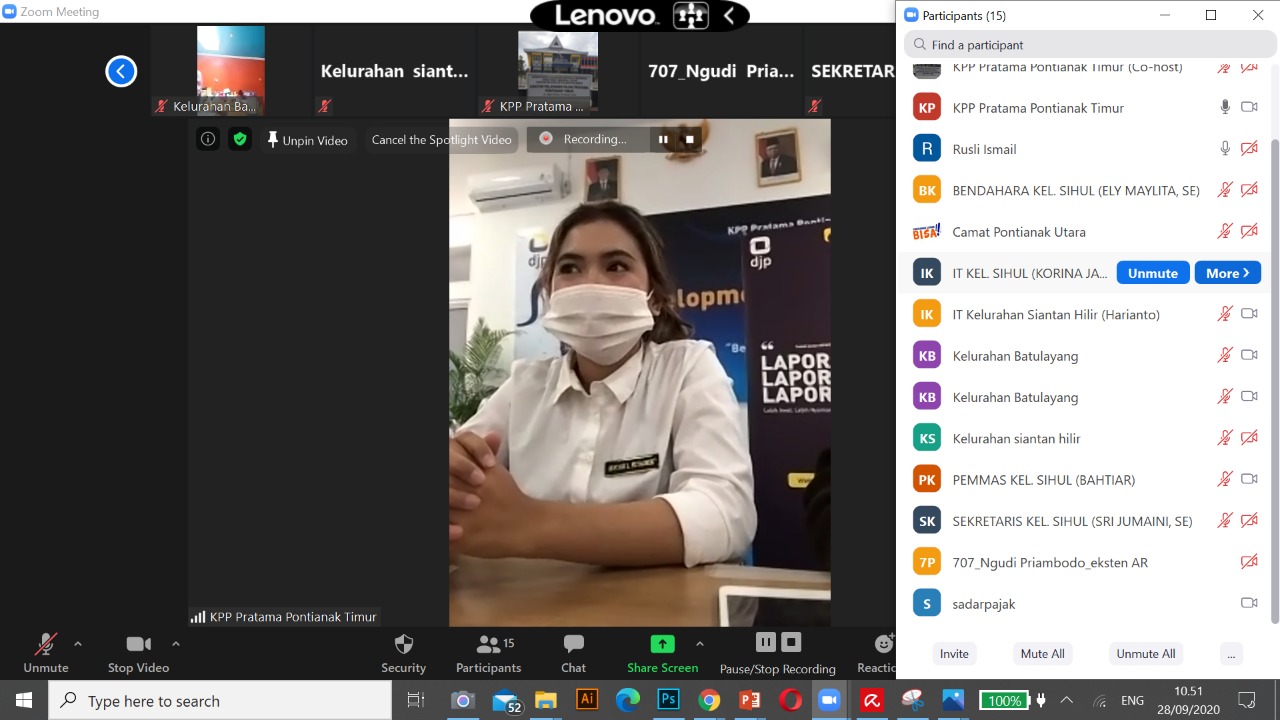This screenshot has height=720, width=1280.
Task: Toggle Stop Video camera button
Action: [x=138, y=645]
